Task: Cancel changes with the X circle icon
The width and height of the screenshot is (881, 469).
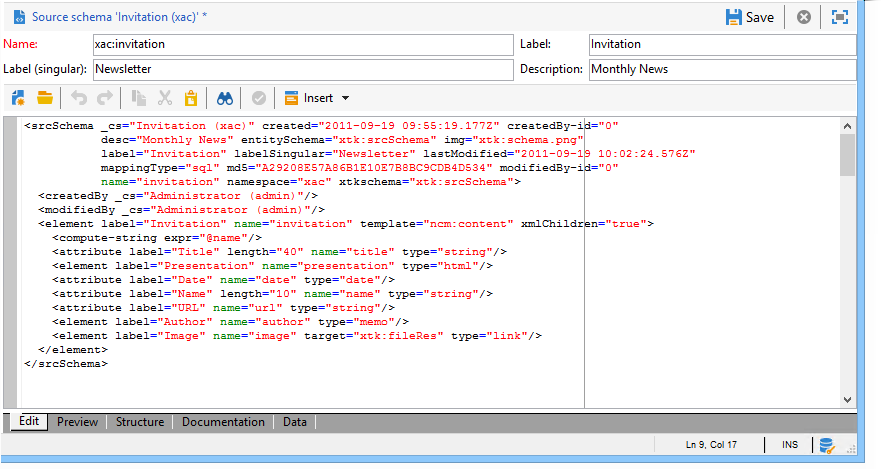Action: pos(804,17)
